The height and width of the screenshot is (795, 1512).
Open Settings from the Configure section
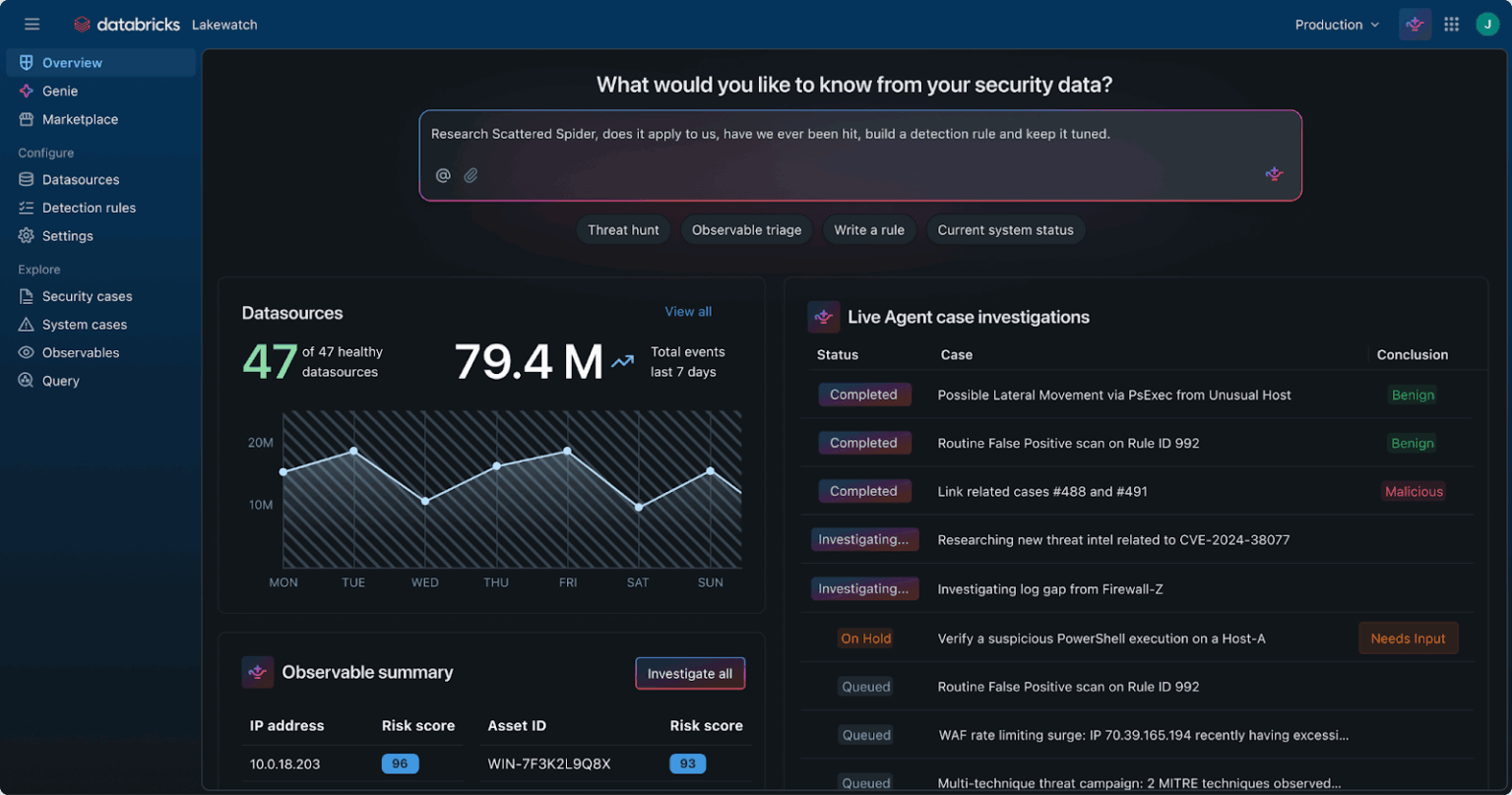[x=68, y=236]
